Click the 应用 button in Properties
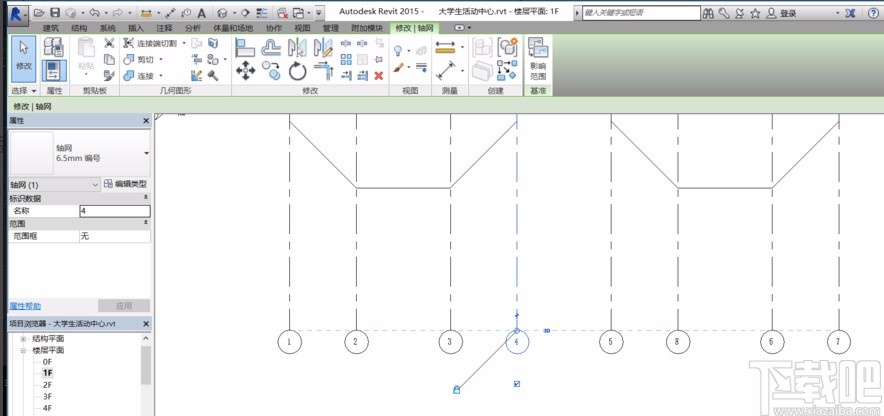The width and height of the screenshot is (884, 416). tap(124, 306)
